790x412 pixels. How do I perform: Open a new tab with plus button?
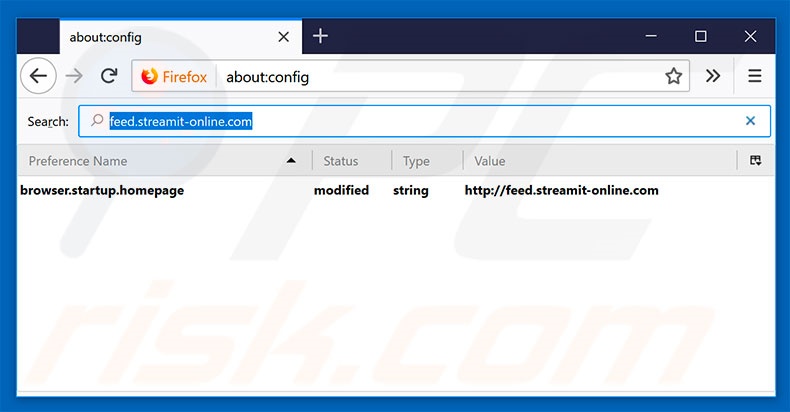pyautogui.click(x=320, y=36)
